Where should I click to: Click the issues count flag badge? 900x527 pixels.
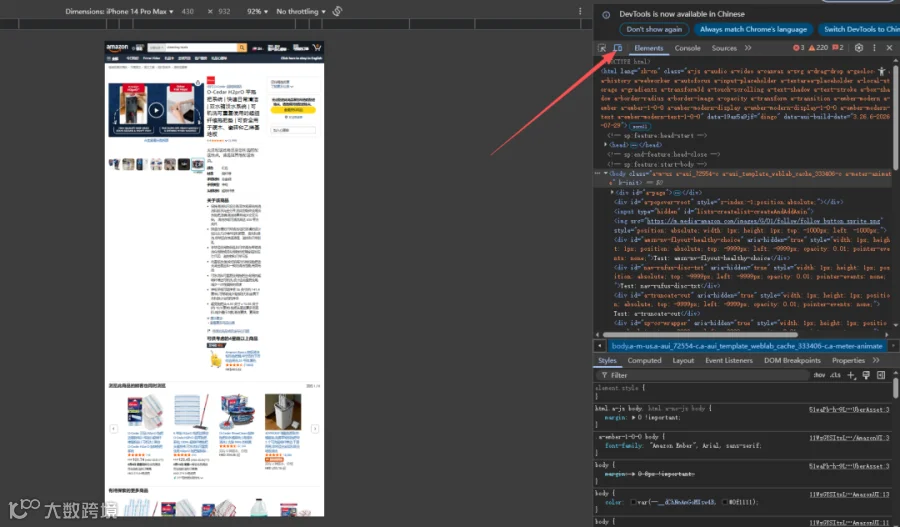click(837, 48)
